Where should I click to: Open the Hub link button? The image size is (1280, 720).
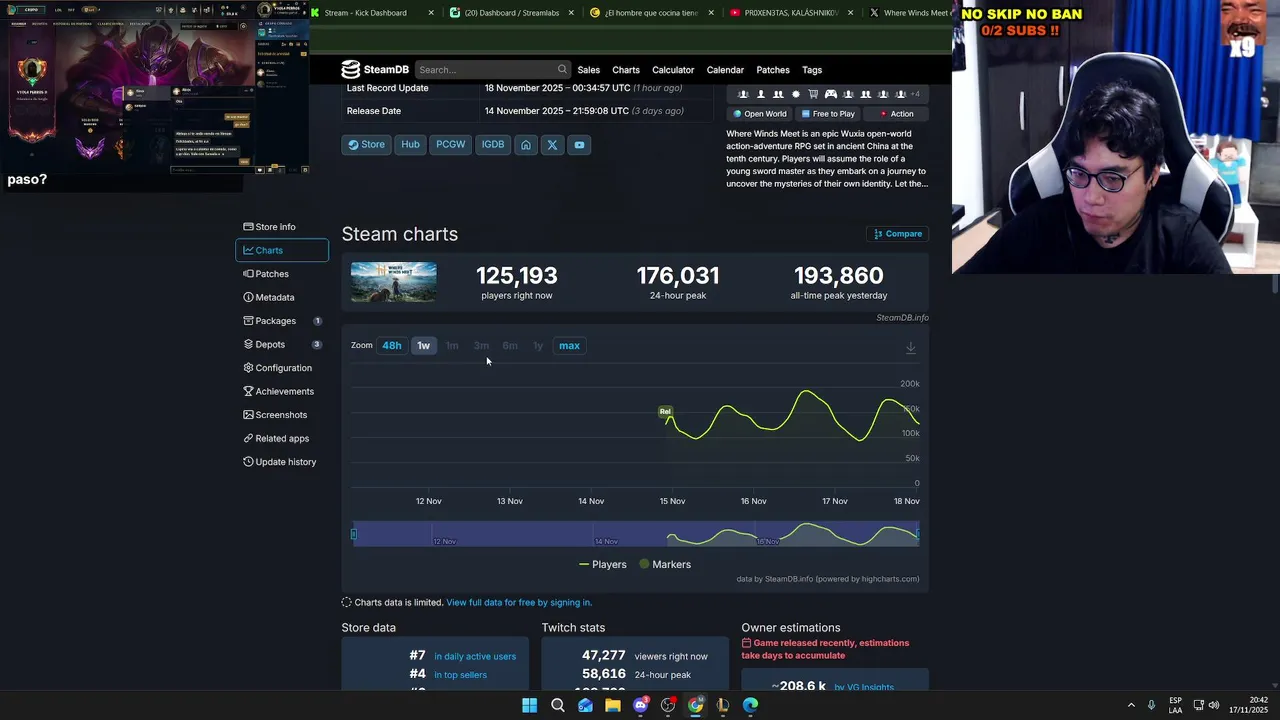[410, 145]
